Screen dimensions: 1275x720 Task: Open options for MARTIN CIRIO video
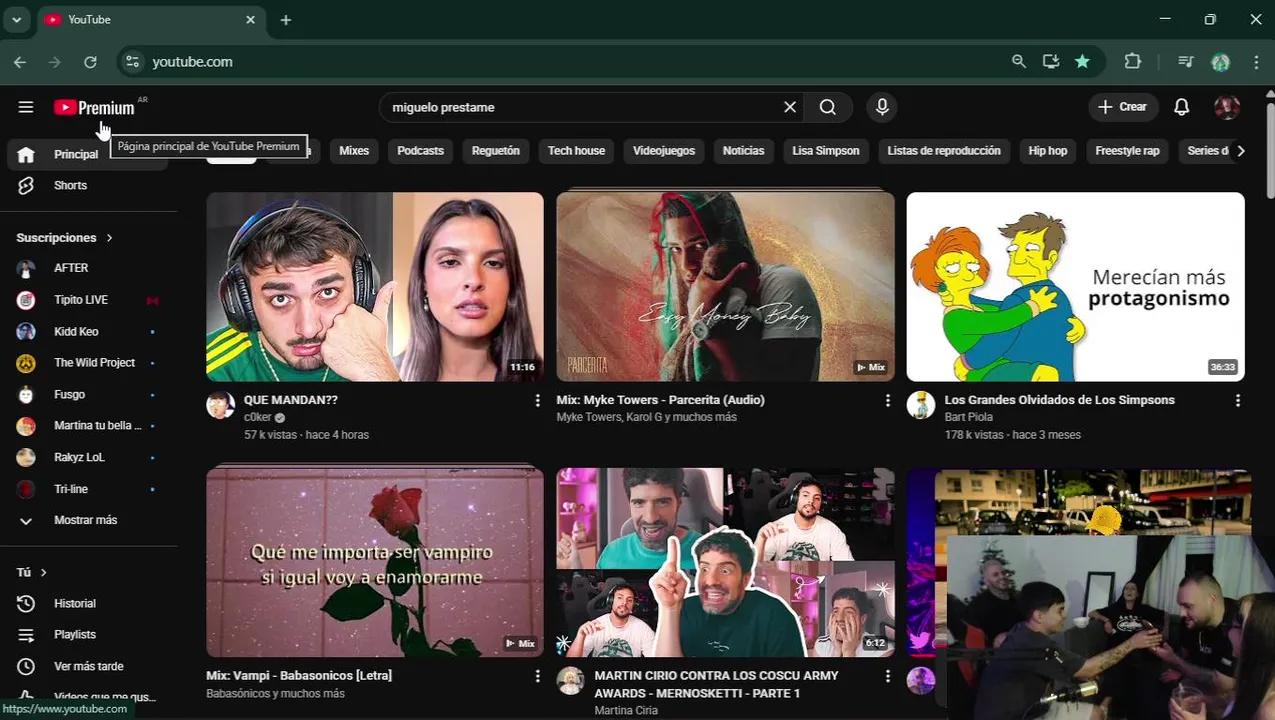(x=887, y=676)
